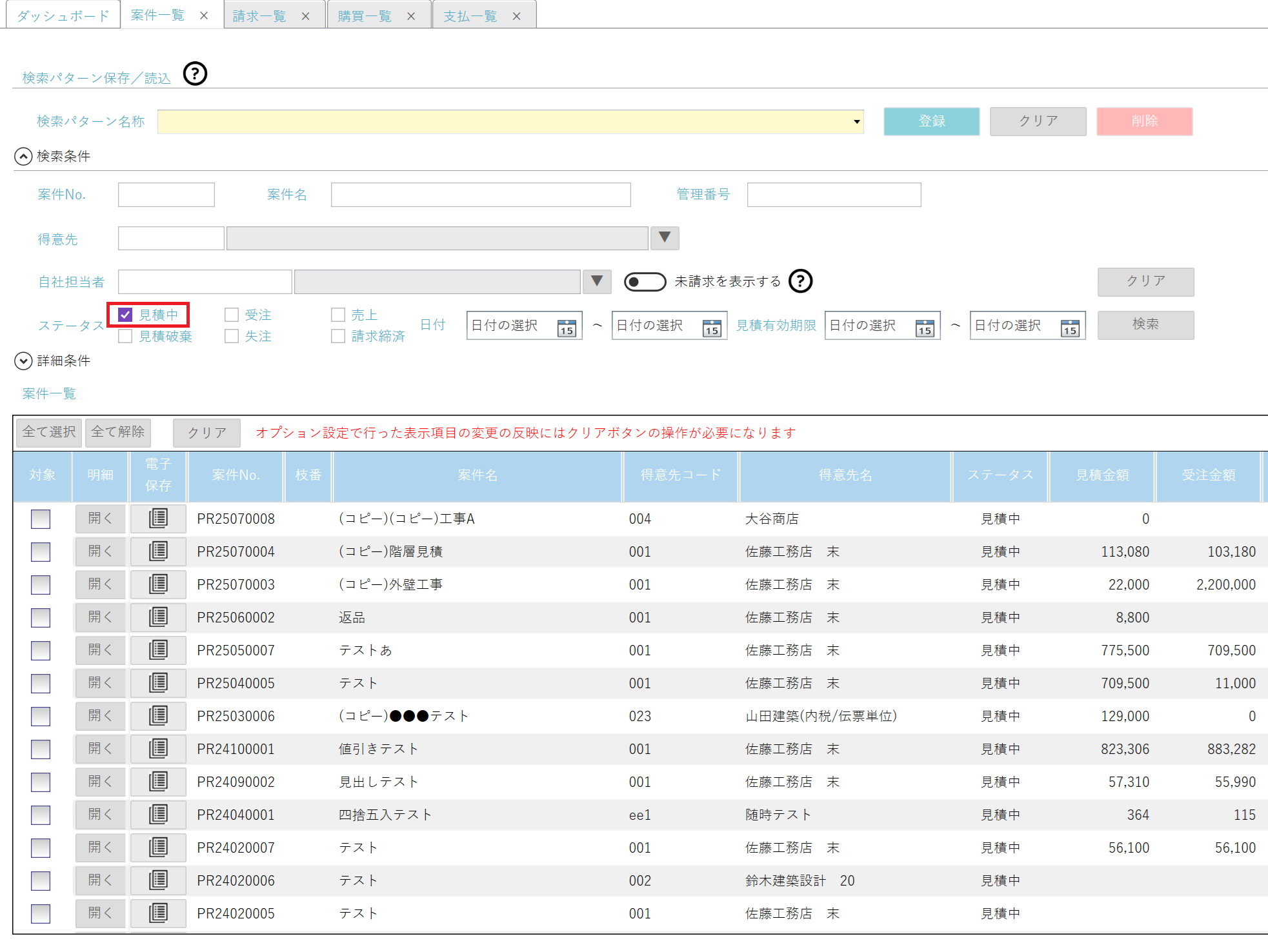This screenshot has height=952, width=1268.
Task: Open electronic storage icon for PR24040001
Action: [158, 815]
